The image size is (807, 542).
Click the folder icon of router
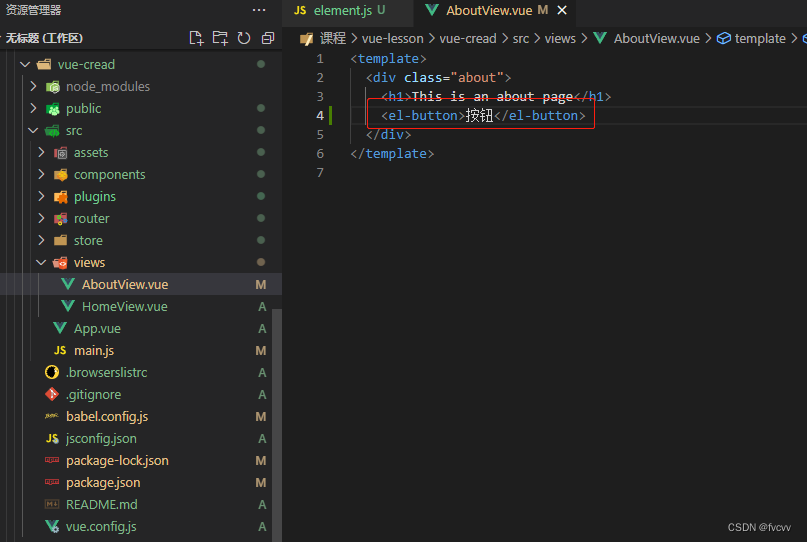(x=61, y=219)
